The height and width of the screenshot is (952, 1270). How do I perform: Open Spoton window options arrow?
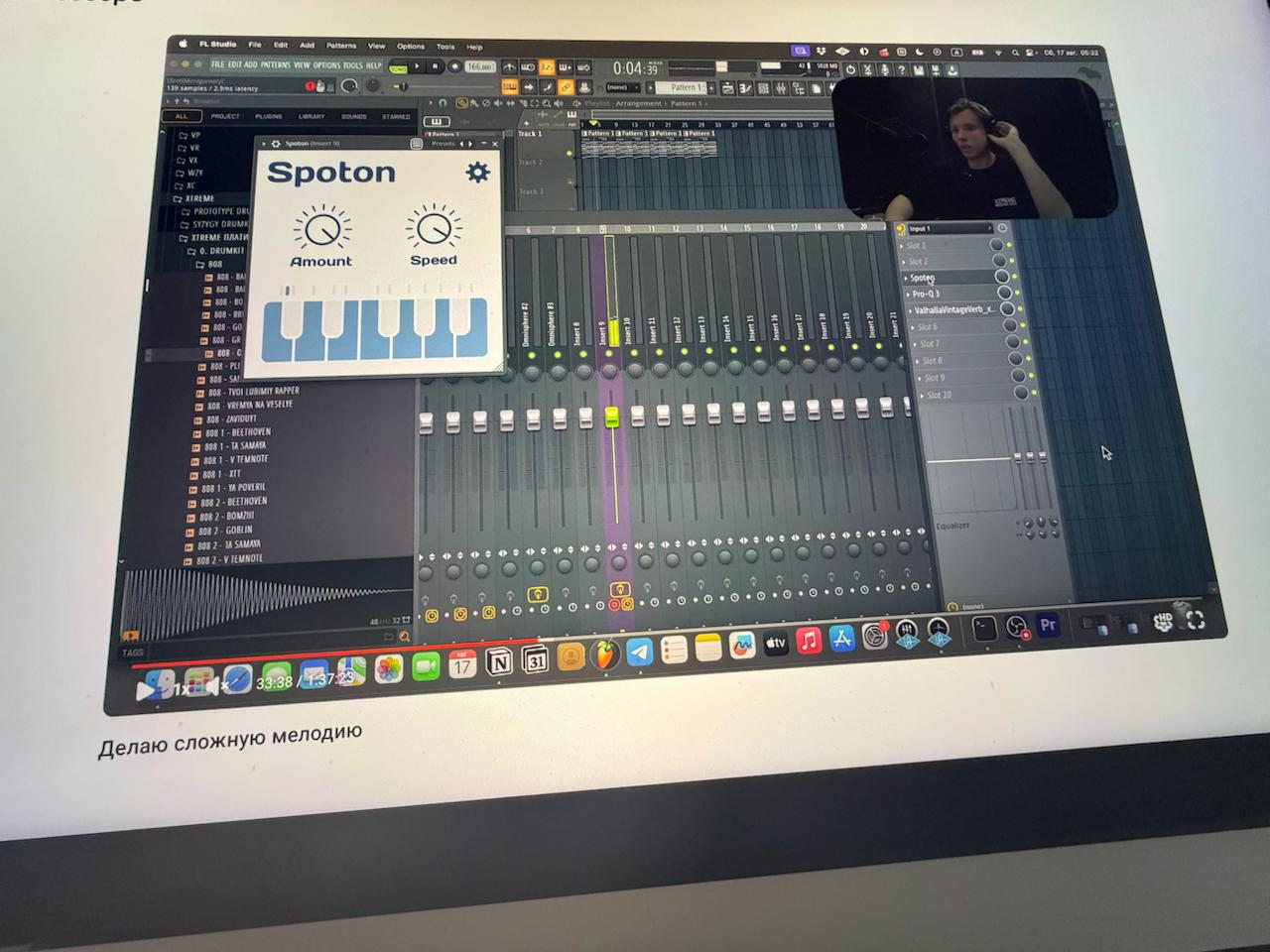pos(264,143)
